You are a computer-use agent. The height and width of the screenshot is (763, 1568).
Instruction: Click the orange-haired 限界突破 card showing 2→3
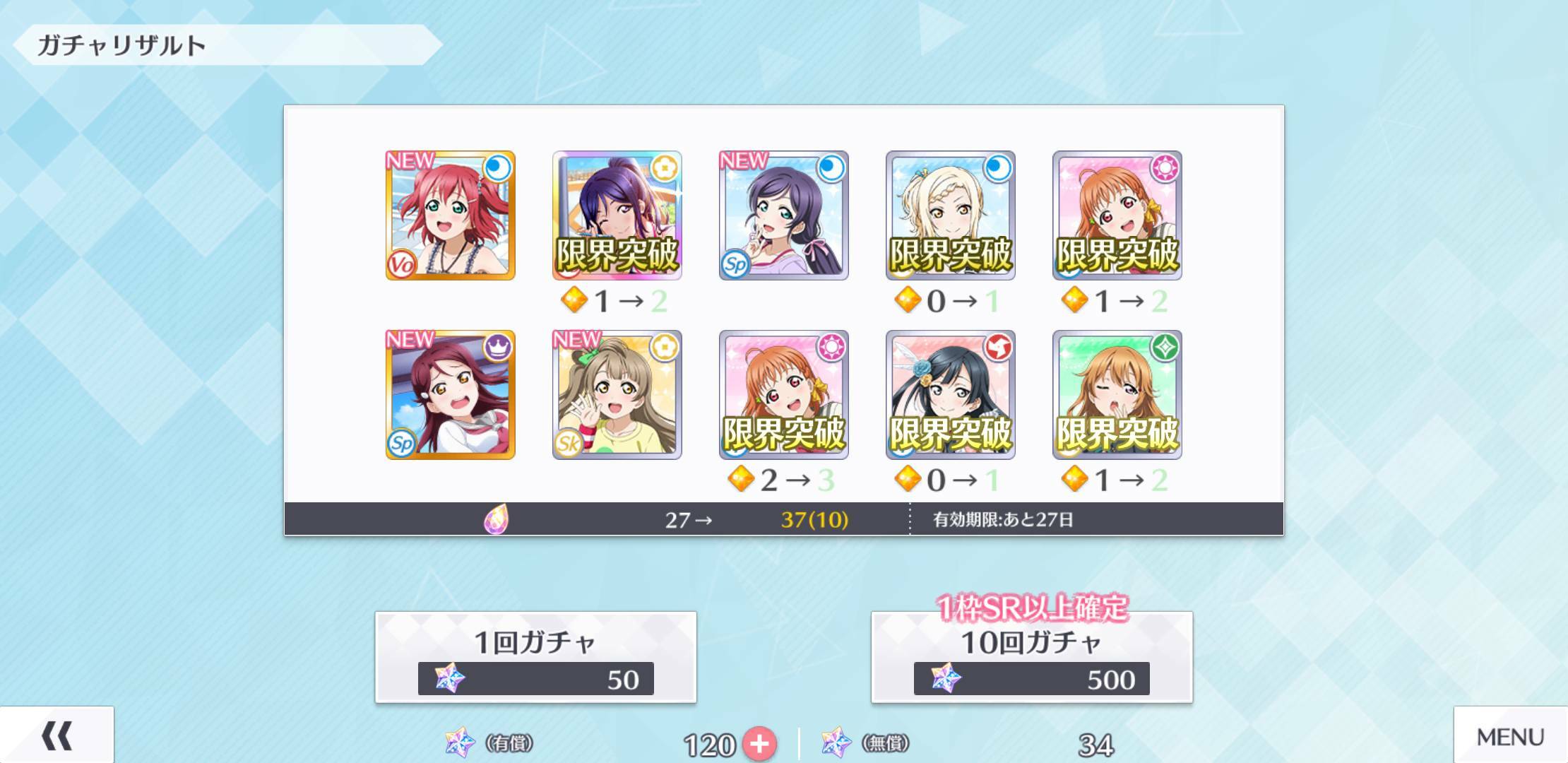click(x=783, y=395)
